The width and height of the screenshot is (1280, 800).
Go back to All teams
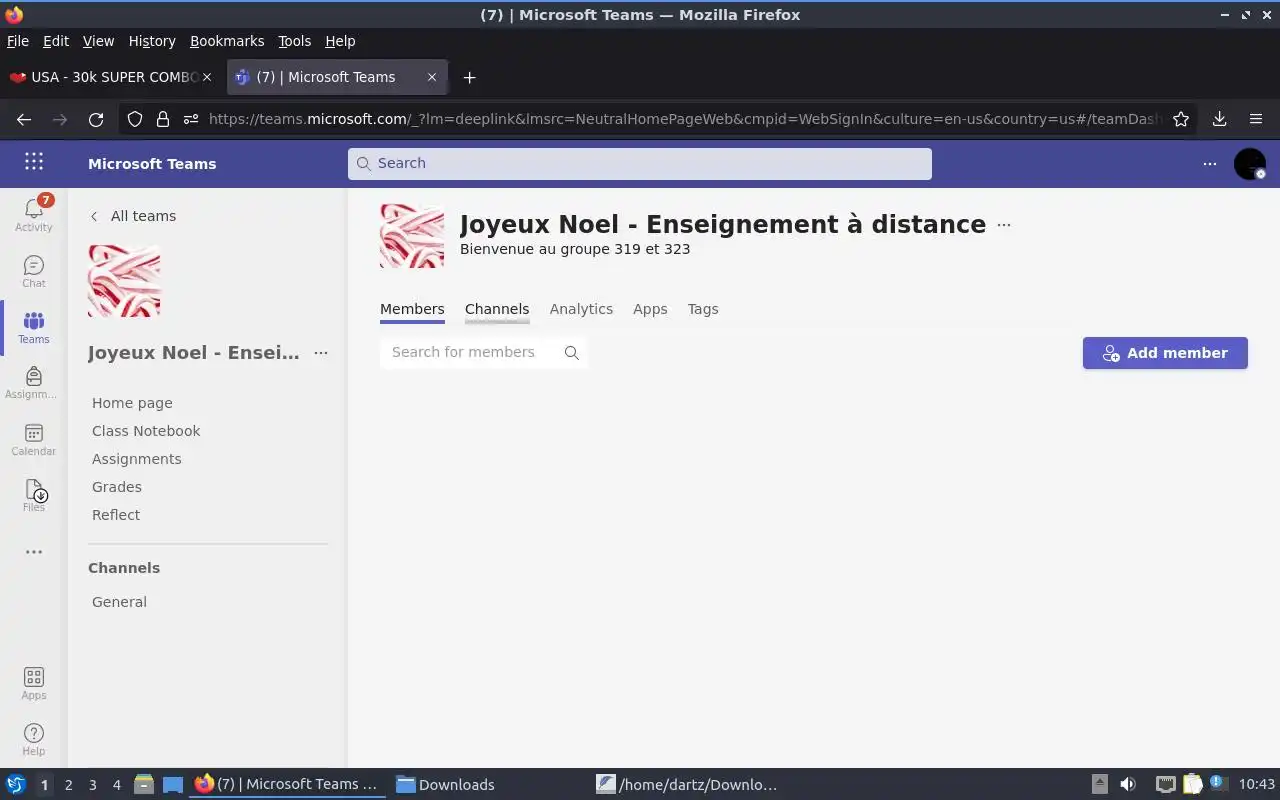tap(133, 216)
